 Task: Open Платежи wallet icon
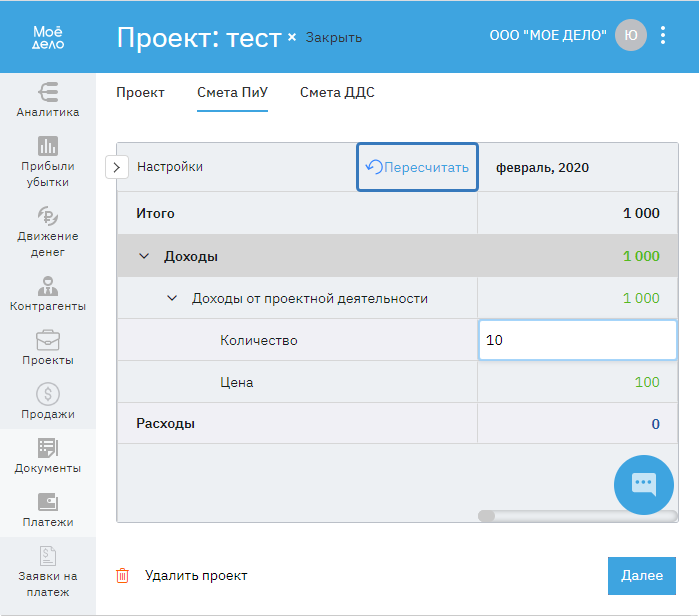click(x=48, y=501)
